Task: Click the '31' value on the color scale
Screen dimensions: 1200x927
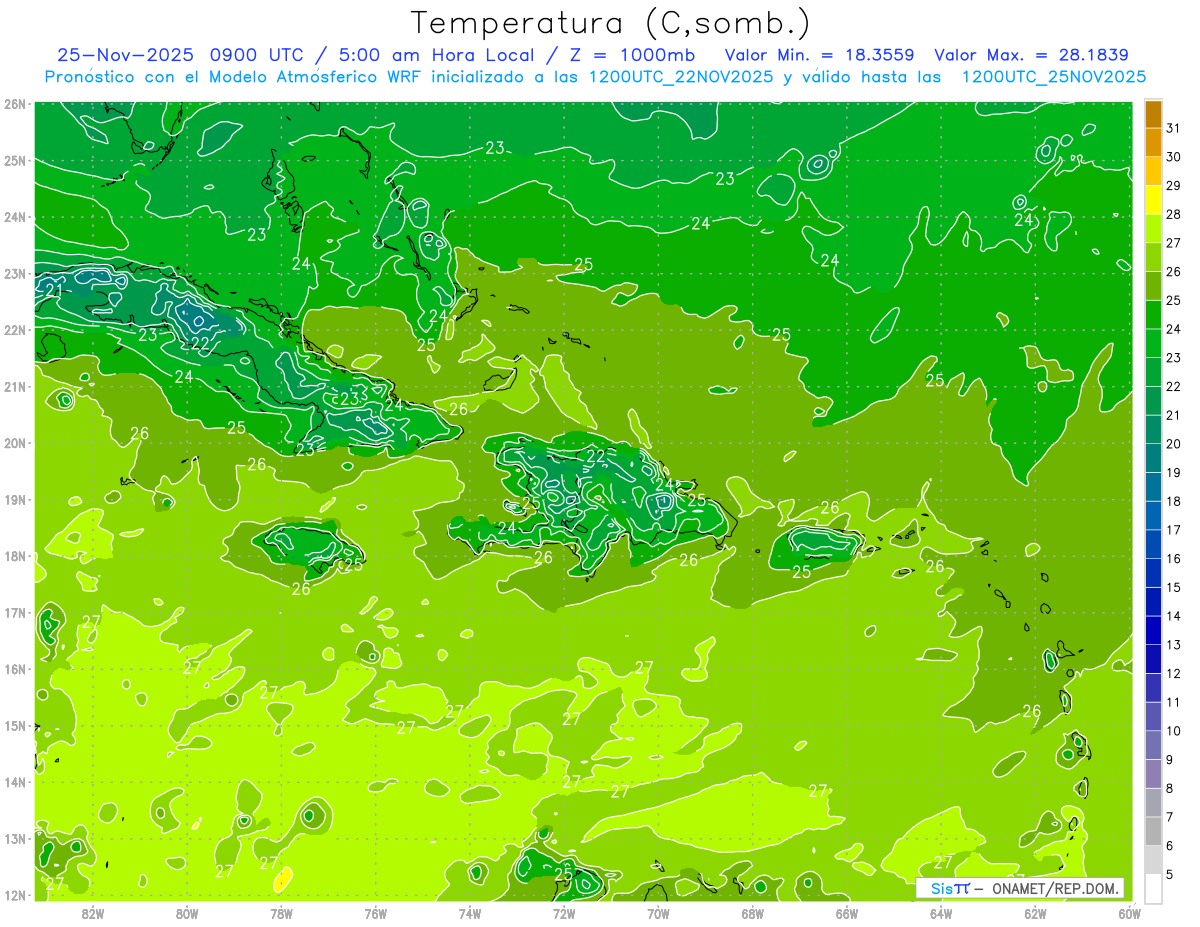Action: pos(1174,128)
